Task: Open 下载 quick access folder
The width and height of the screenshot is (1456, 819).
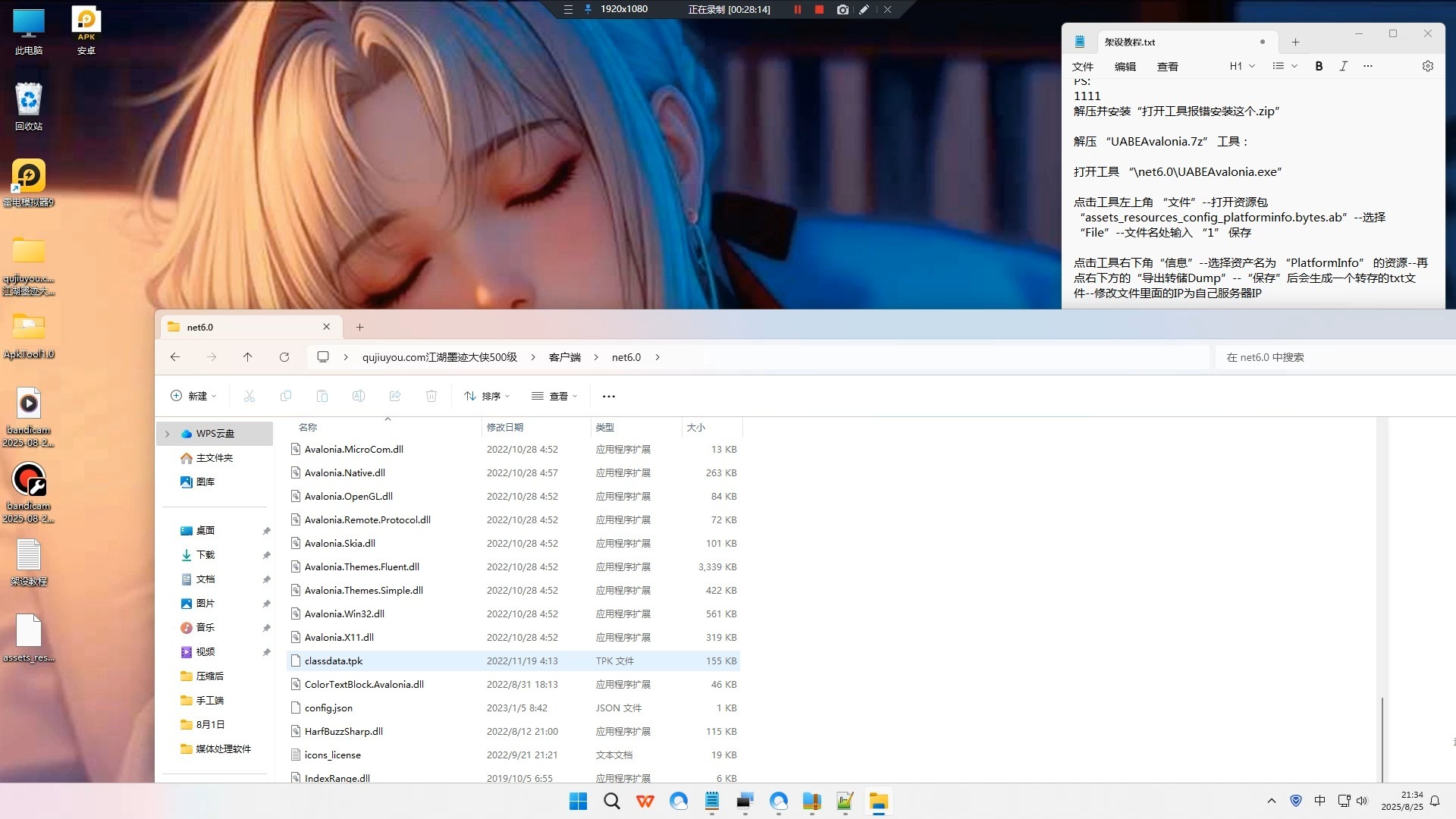Action: click(x=206, y=555)
